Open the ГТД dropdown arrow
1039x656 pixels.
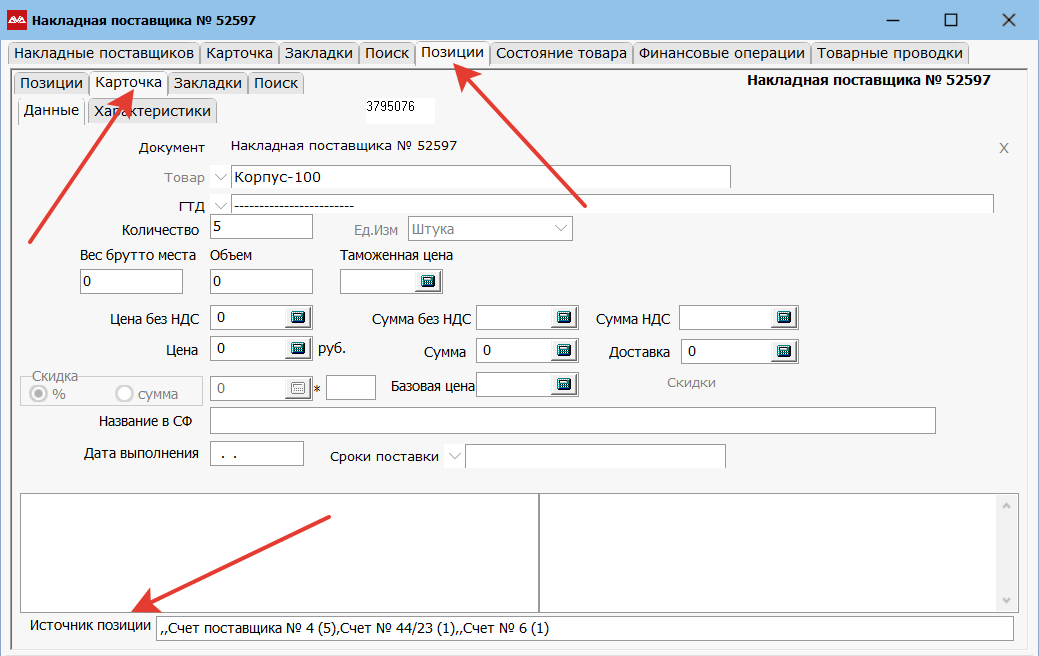point(220,206)
